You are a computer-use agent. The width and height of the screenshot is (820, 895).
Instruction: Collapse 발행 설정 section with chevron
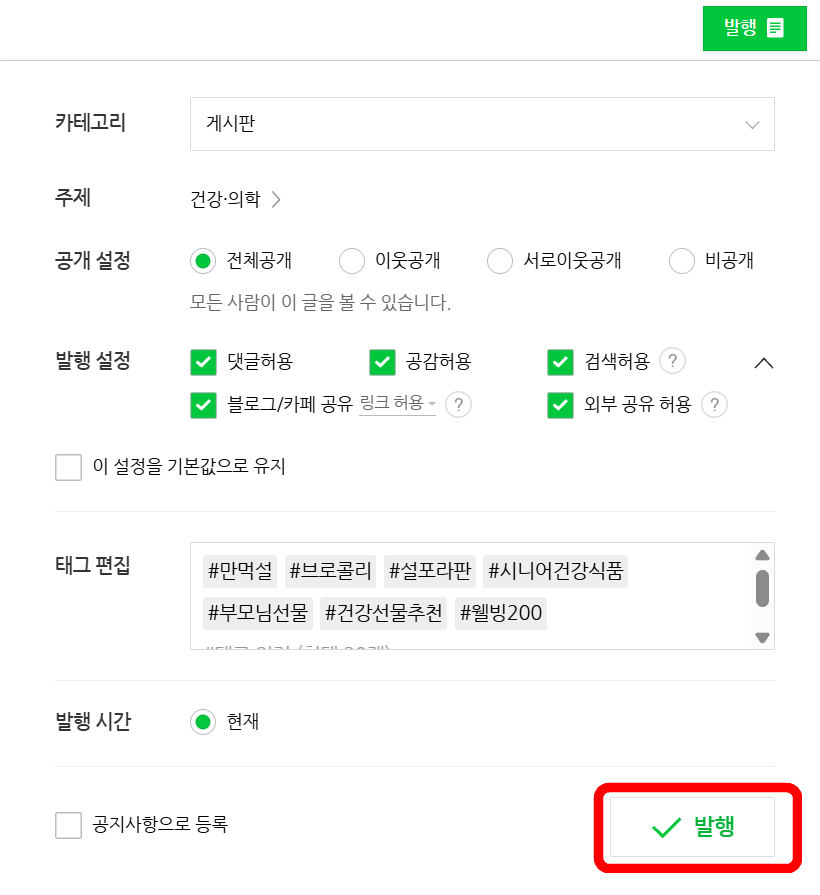tap(763, 363)
